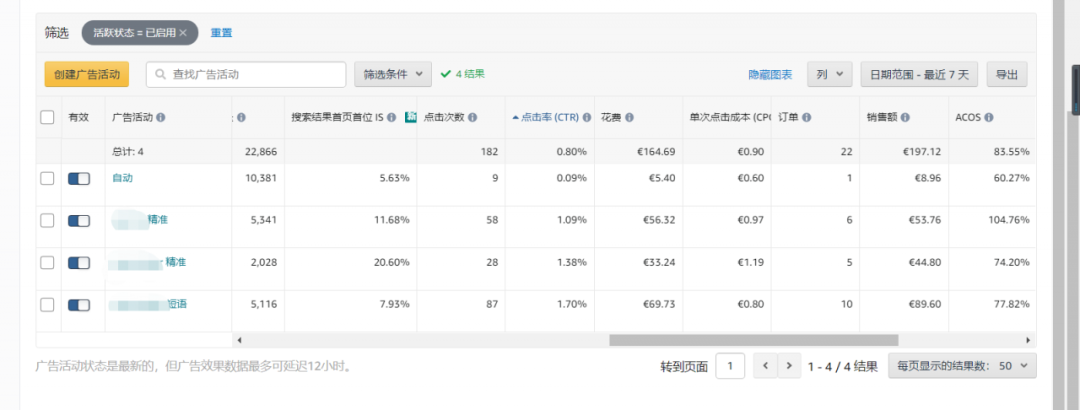Open the 短语 campaign link

[x=176, y=304]
